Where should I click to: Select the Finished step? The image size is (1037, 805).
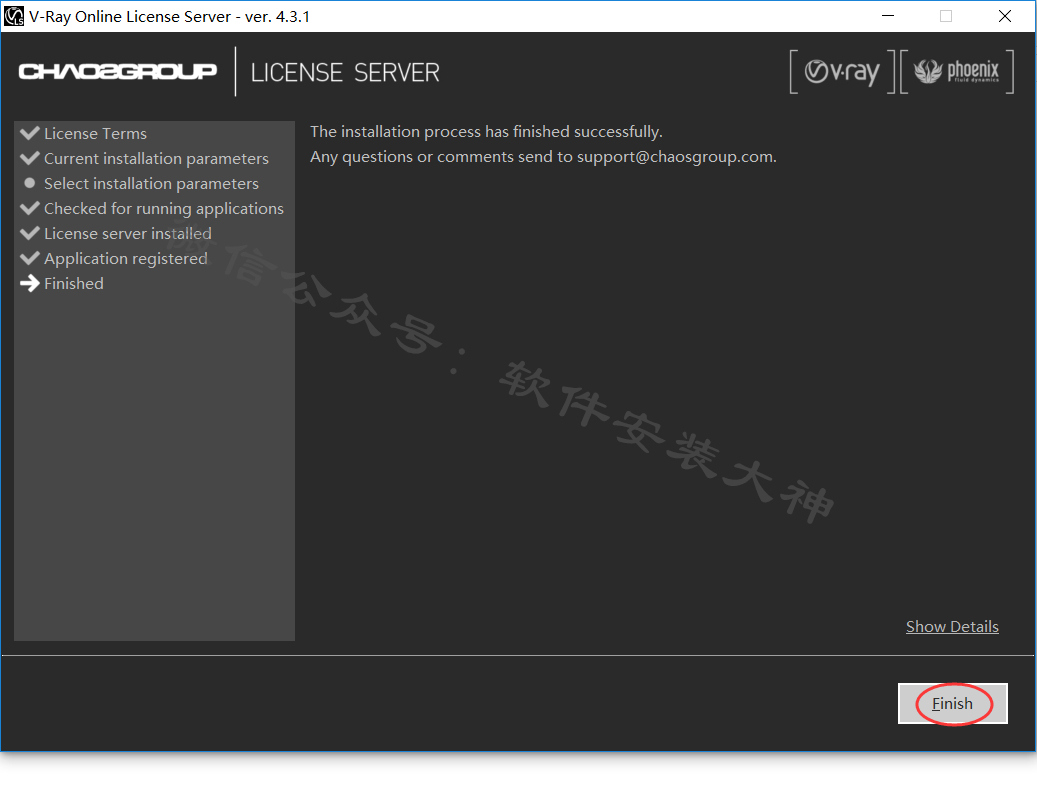pos(73,284)
